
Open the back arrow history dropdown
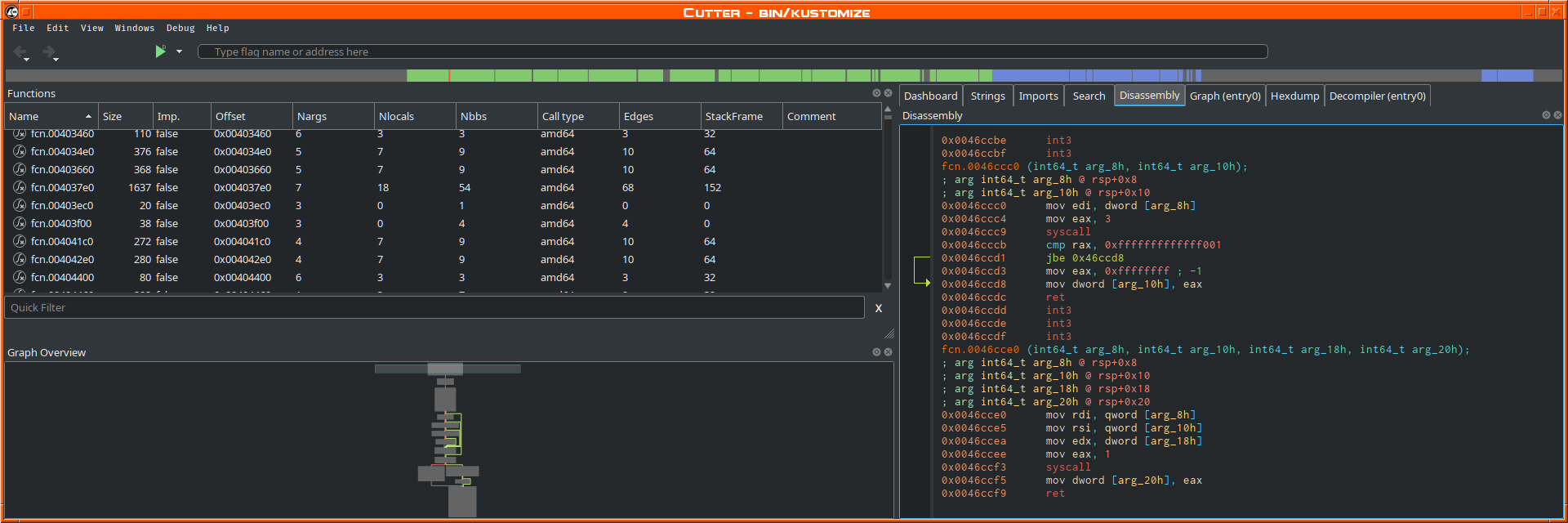coord(26,60)
